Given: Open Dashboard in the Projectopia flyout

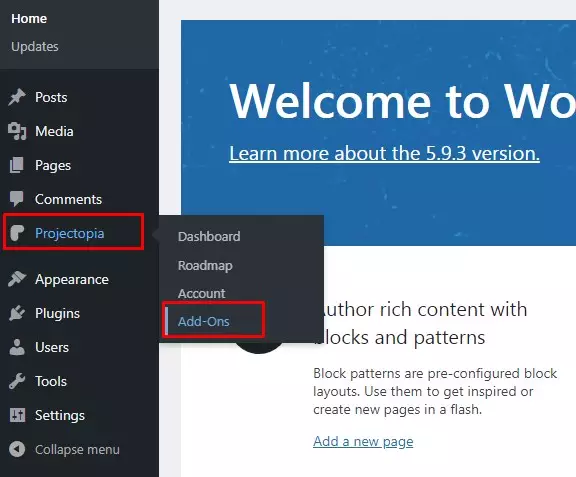Looking at the screenshot, I should (x=209, y=236).
